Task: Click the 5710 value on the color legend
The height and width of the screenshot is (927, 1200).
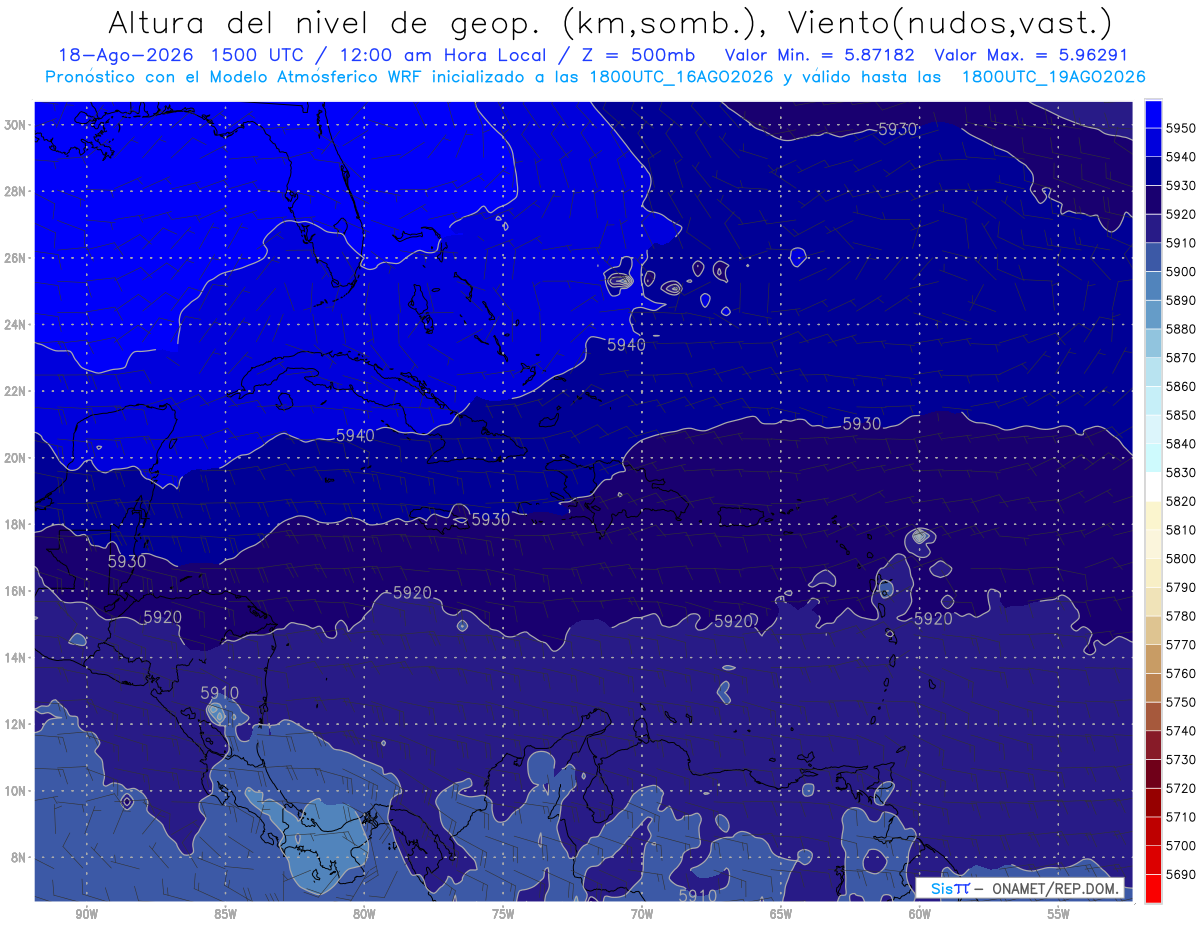Action: pyautogui.click(x=1181, y=817)
